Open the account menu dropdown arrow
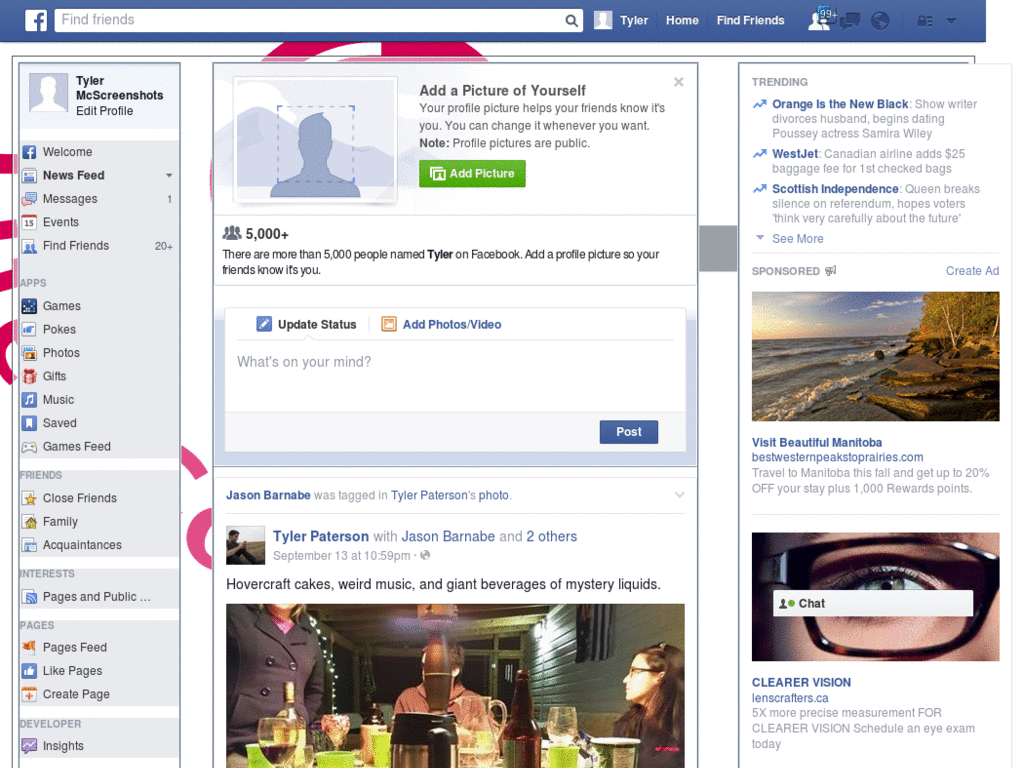This screenshot has height=768, width=1024. pyautogui.click(x=951, y=21)
